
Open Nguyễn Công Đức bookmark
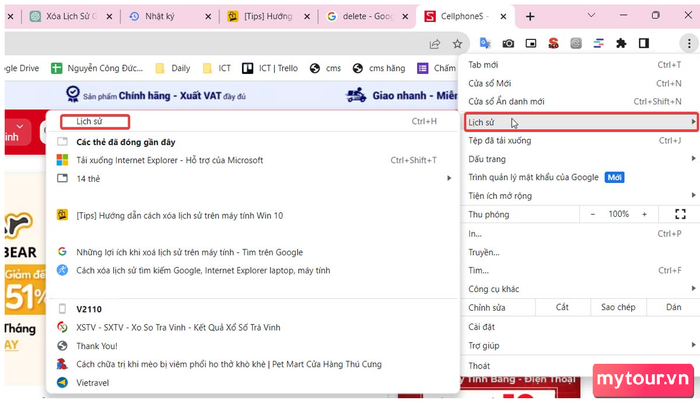point(97,68)
